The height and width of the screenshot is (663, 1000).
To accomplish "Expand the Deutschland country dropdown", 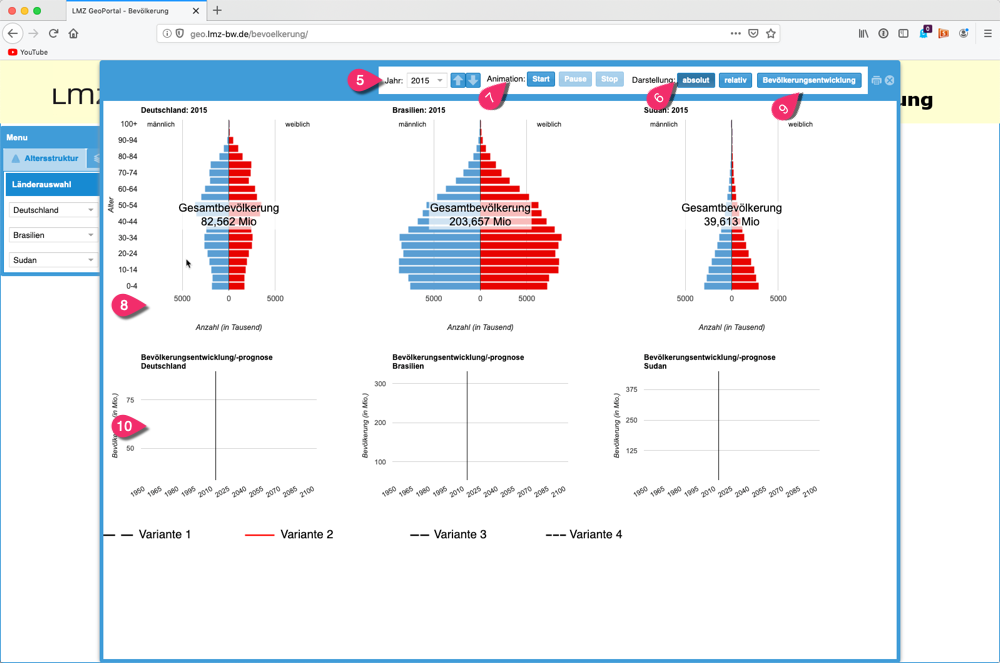I will point(53,210).
